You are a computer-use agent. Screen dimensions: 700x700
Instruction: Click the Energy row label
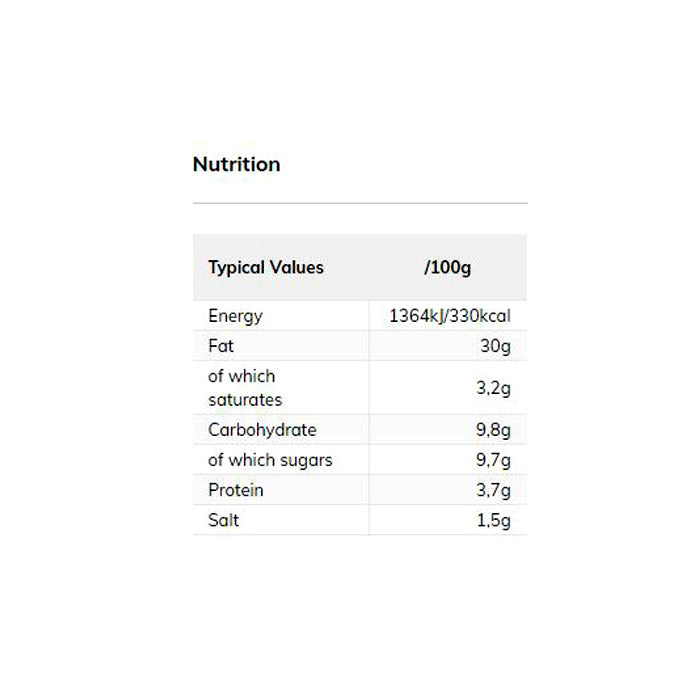(235, 316)
